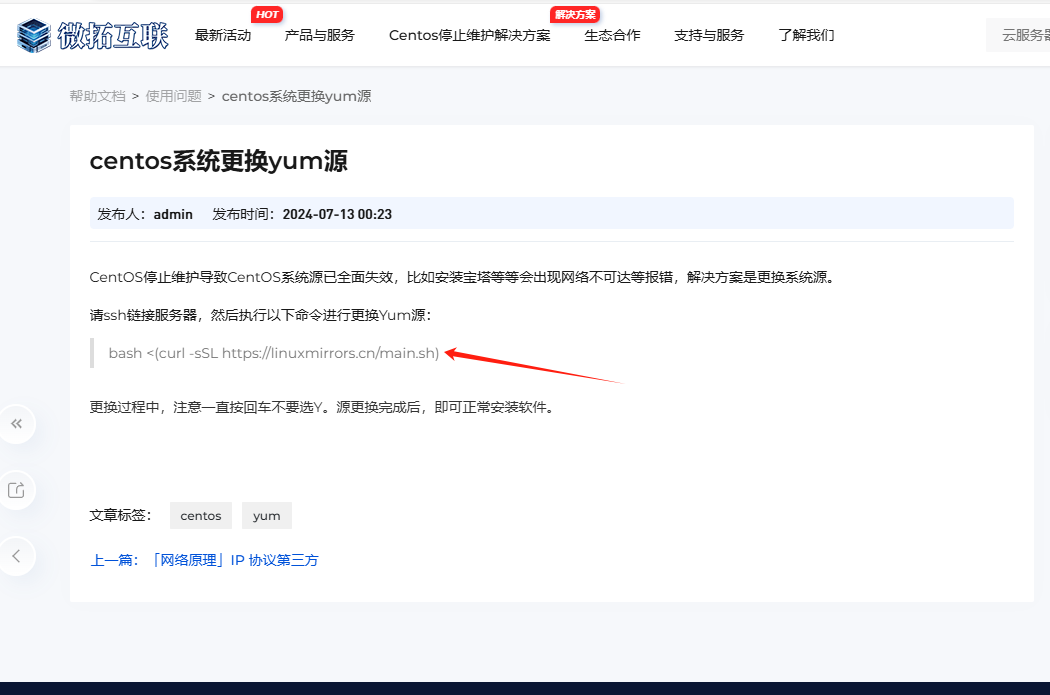Click the share icon on the left sidebar
This screenshot has width=1050, height=695.
point(16,490)
